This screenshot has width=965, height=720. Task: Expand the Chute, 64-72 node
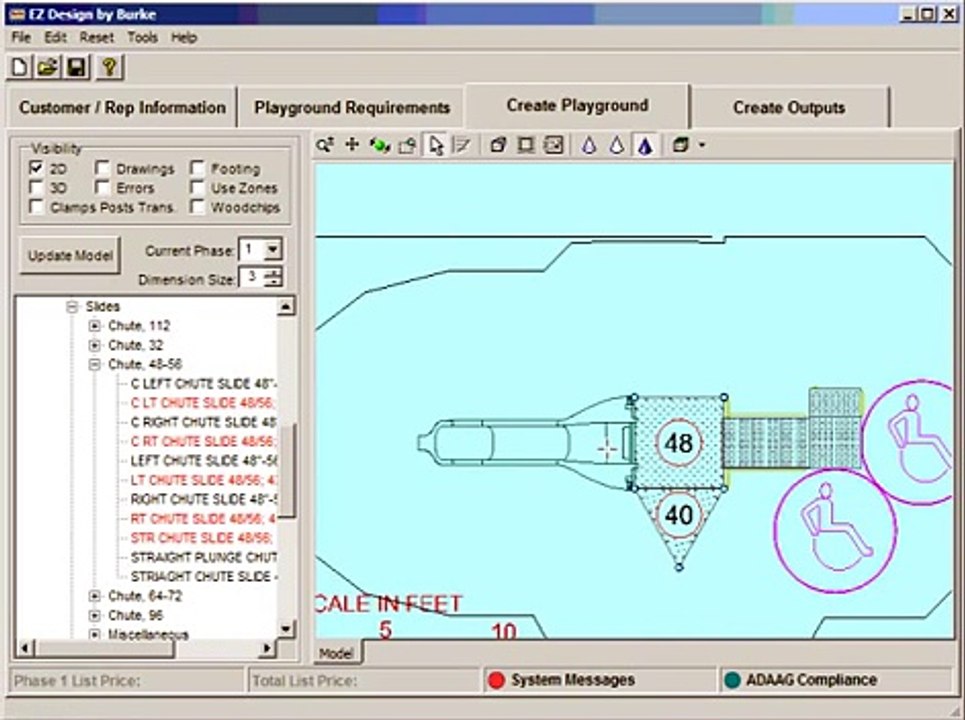tap(94, 596)
